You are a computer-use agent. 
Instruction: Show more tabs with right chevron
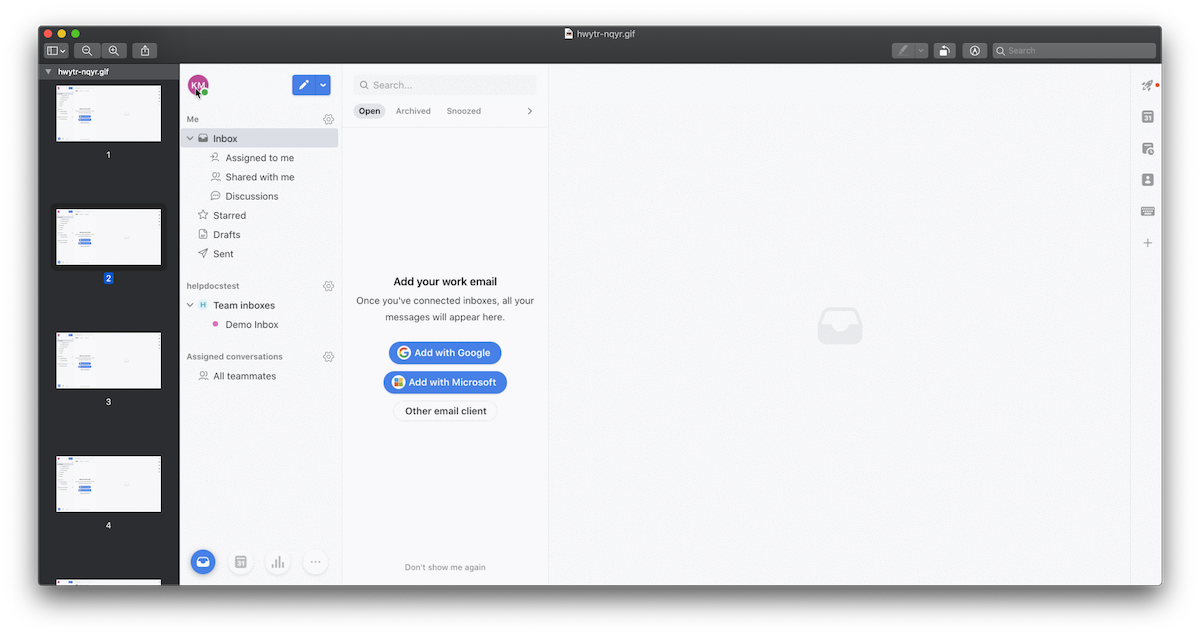pos(530,111)
